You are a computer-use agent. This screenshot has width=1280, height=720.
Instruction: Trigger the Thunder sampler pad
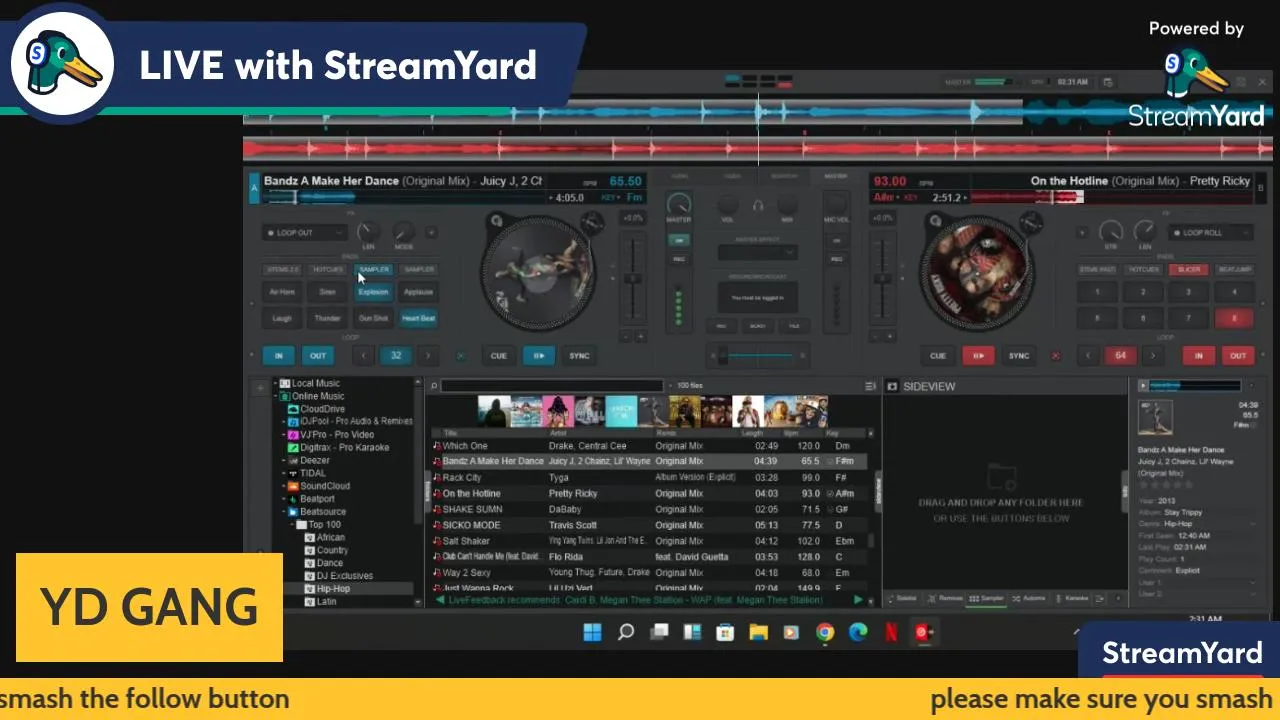point(327,318)
